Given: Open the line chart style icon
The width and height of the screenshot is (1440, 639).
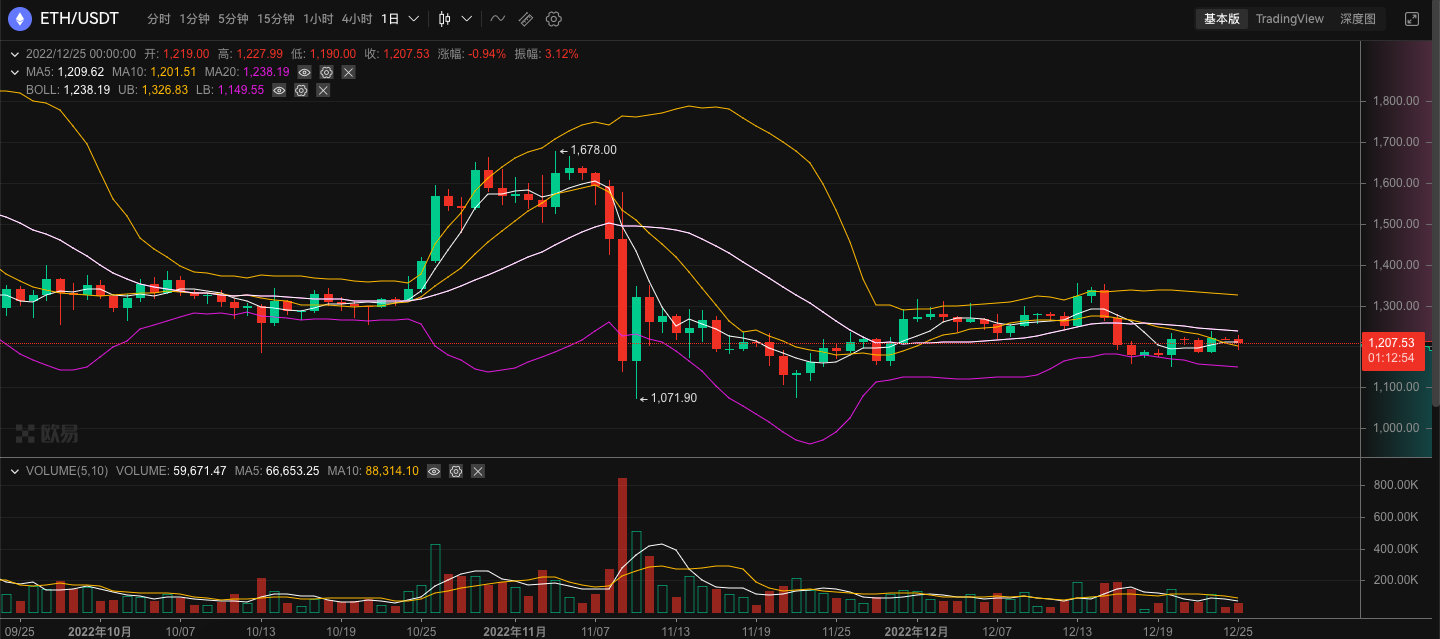Looking at the screenshot, I should (x=497, y=18).
